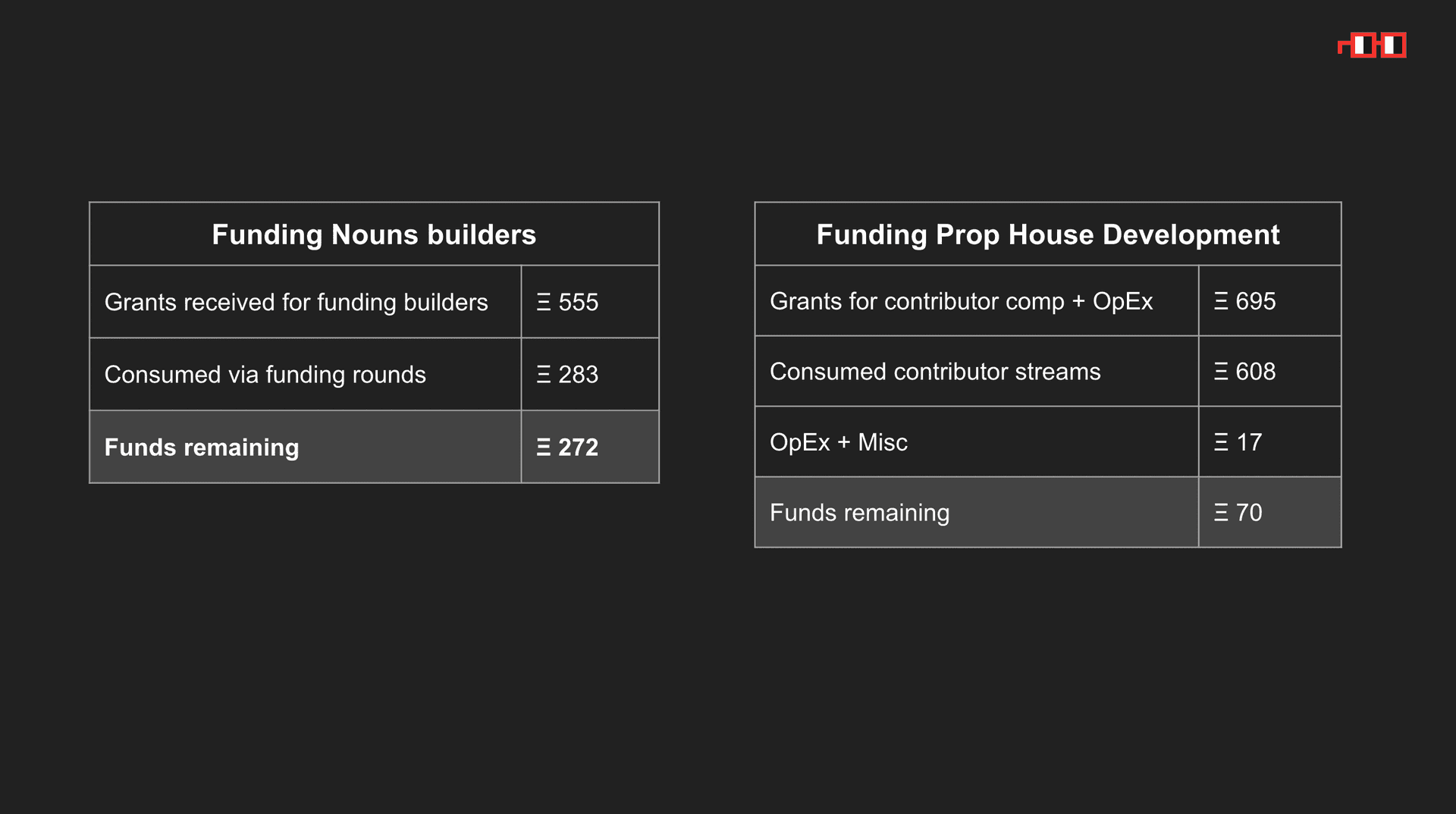The width and height of the screenshot is (1456, 814).
Task: Click the Ξ symbol beside 283
Action: coord(544,375)
